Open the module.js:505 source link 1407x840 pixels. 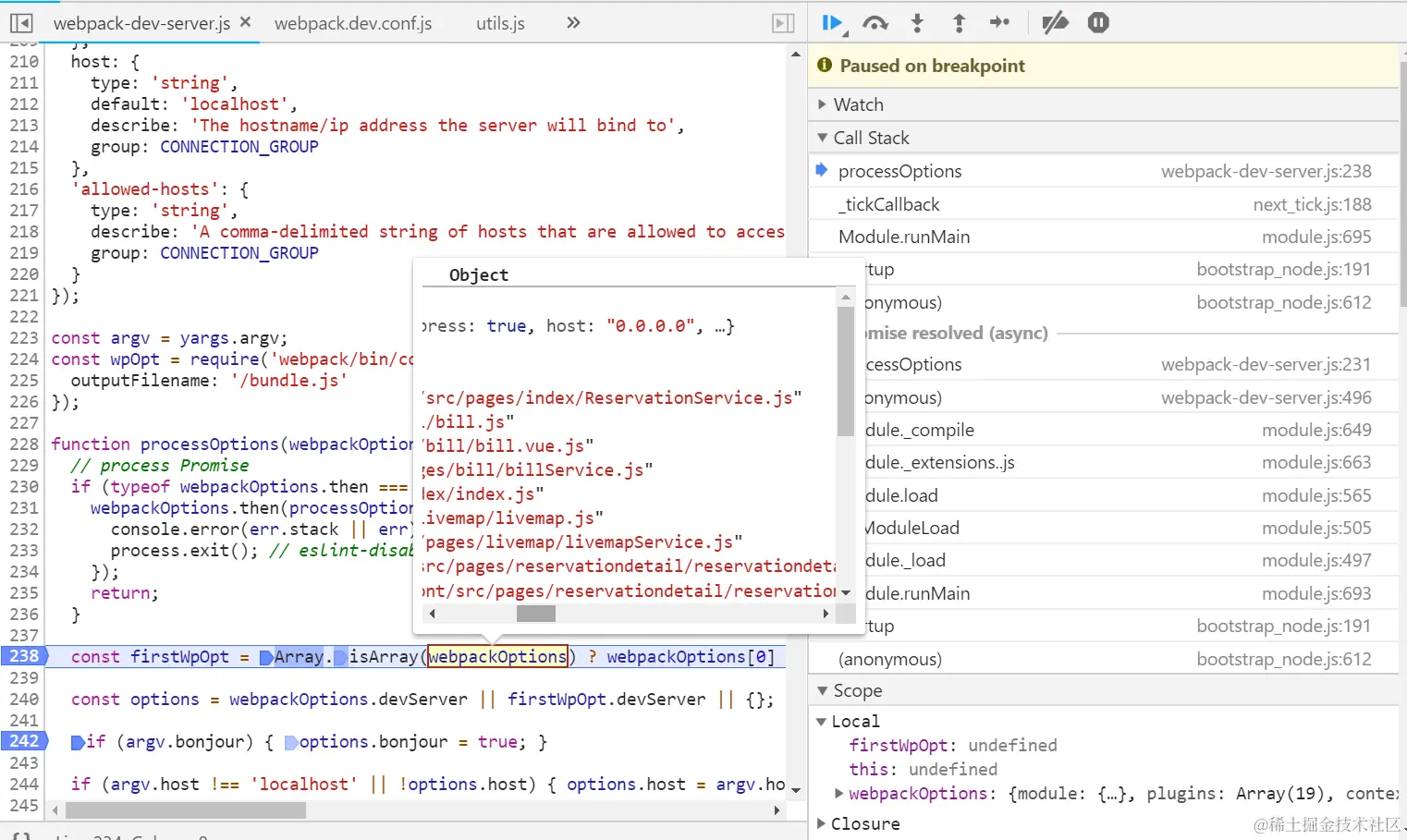(1316, 528)
